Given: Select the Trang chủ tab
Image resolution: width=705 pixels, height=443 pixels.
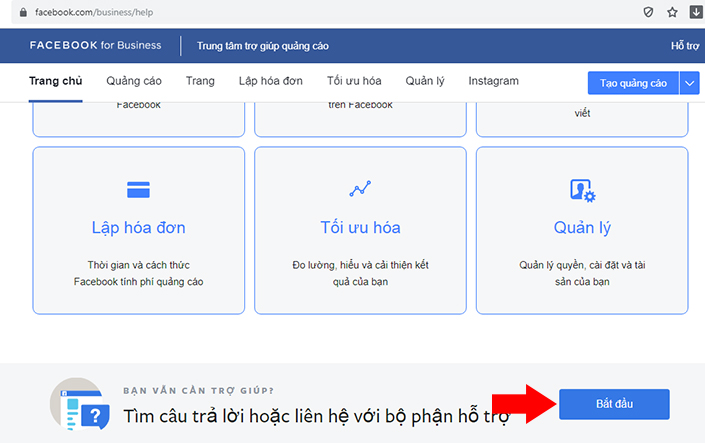Looking at the screenshot, I should pyautogui.click(x=56, y=81).
